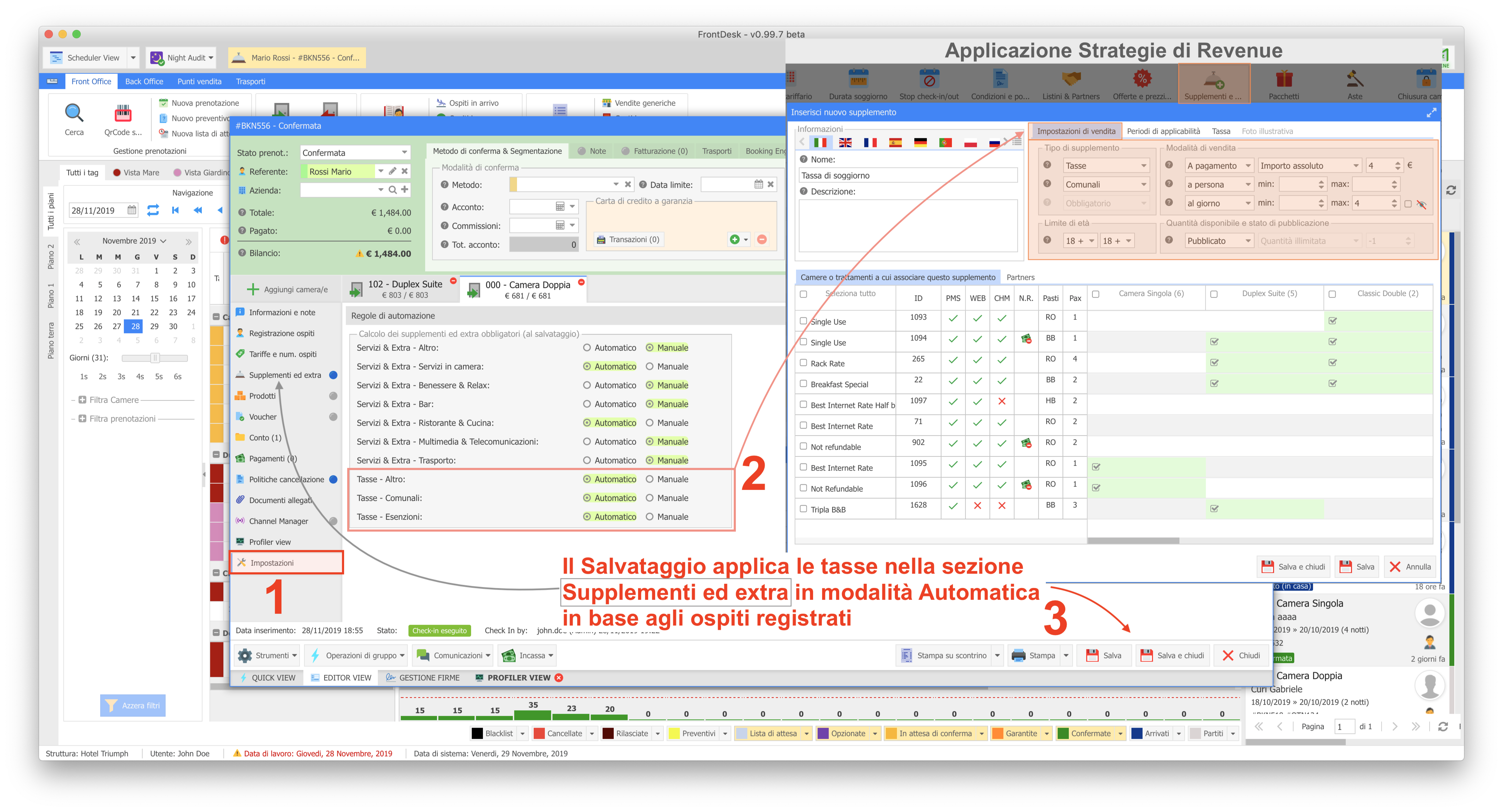Select Manuale for Tasse - Comunali
The height and width of the screenshot is (812, 1503).
(650, 498)
